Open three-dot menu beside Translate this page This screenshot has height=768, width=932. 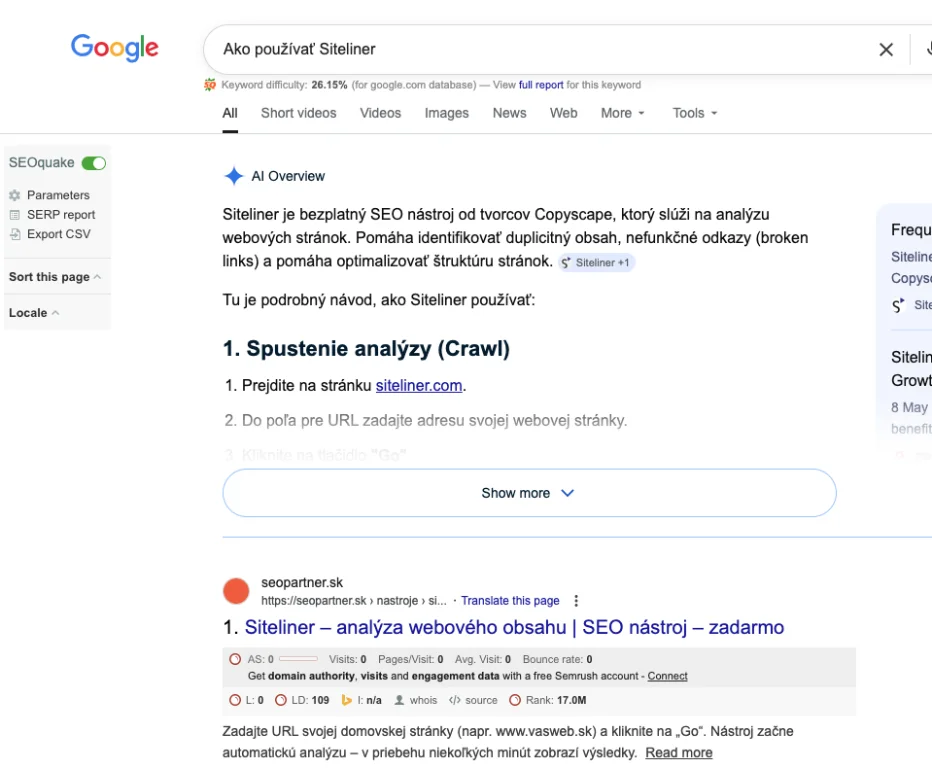[575, 601]
